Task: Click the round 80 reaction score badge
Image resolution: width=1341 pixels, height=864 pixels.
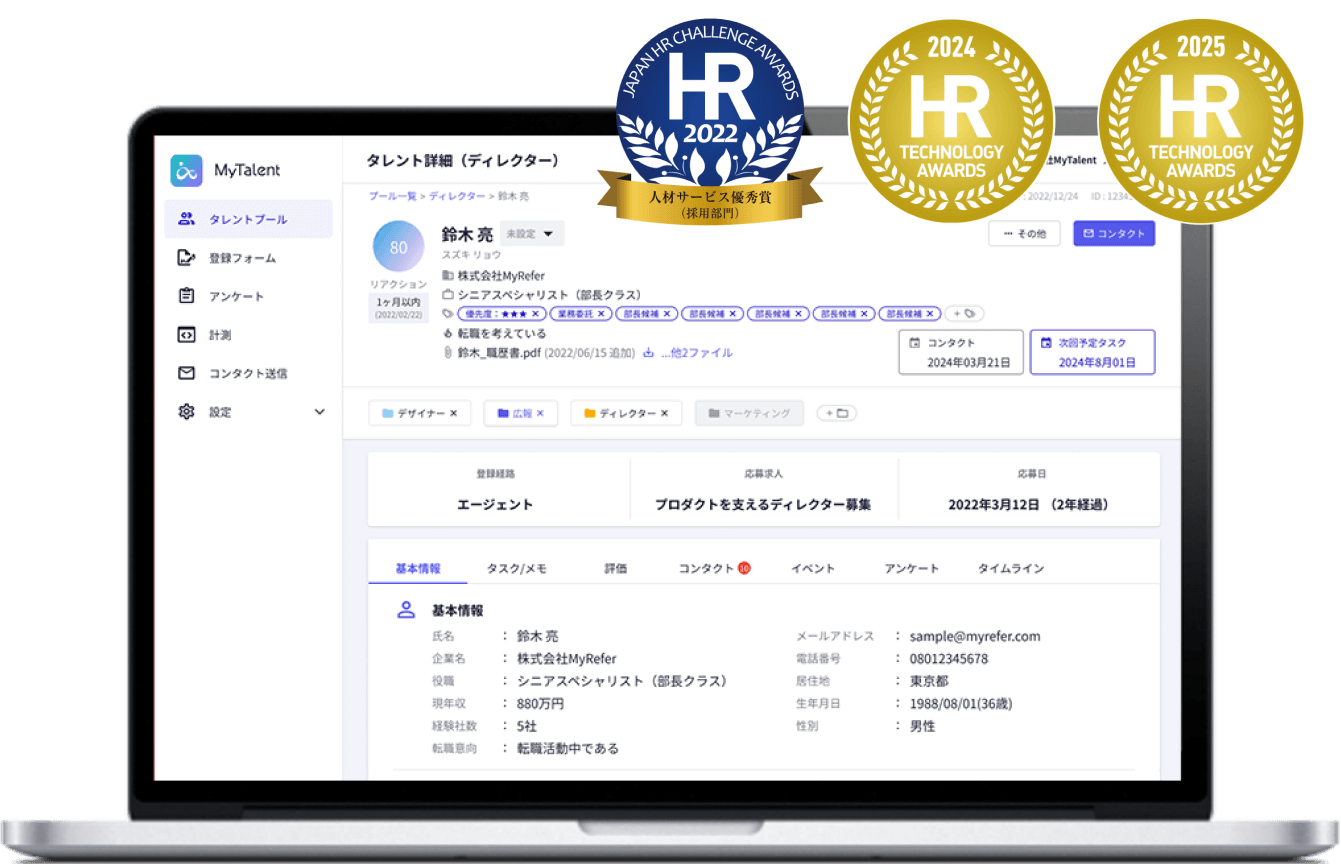Action: (x=398, y=247)
